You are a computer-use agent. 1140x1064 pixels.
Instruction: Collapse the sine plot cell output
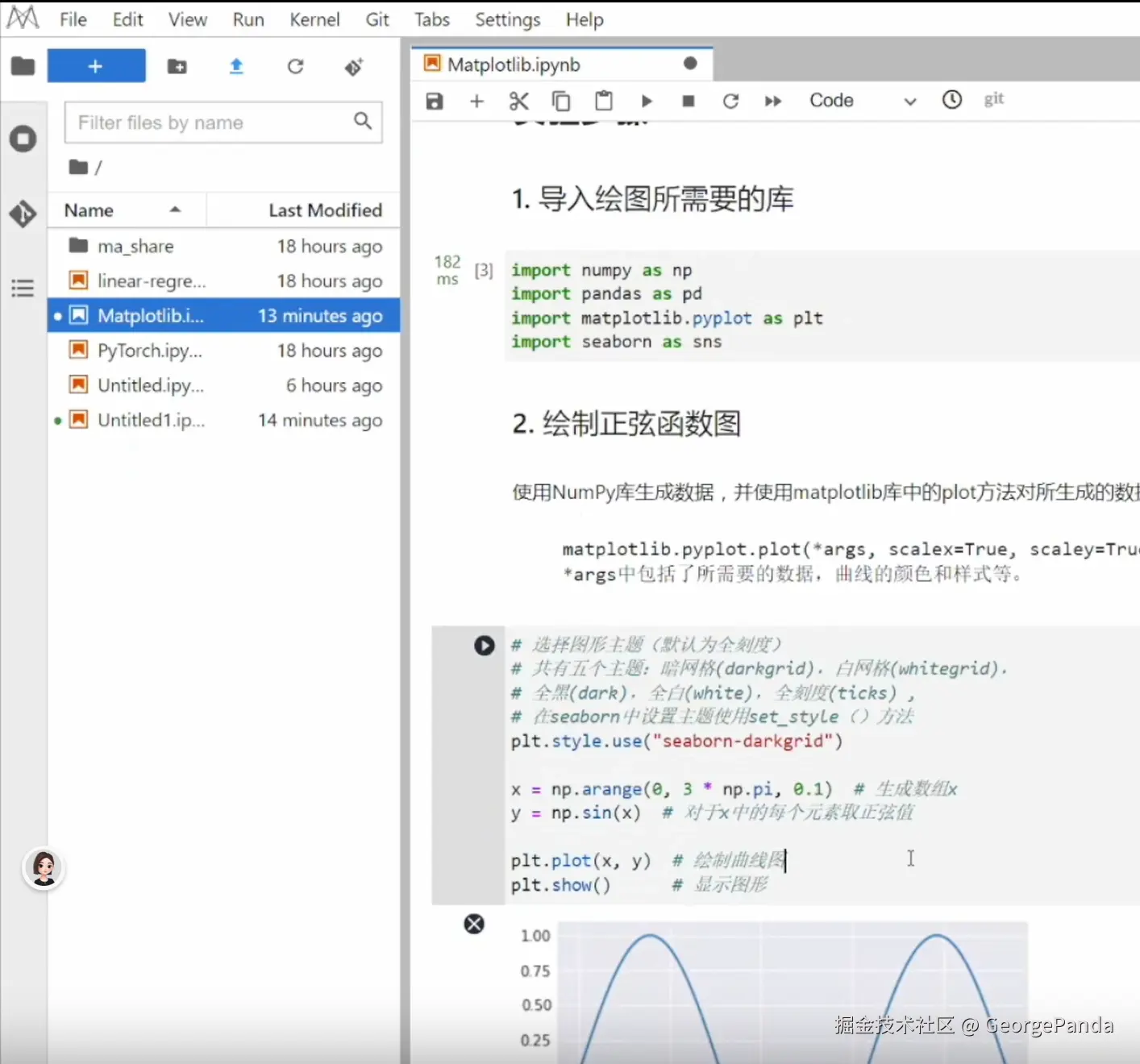click(x=474, y=924)
